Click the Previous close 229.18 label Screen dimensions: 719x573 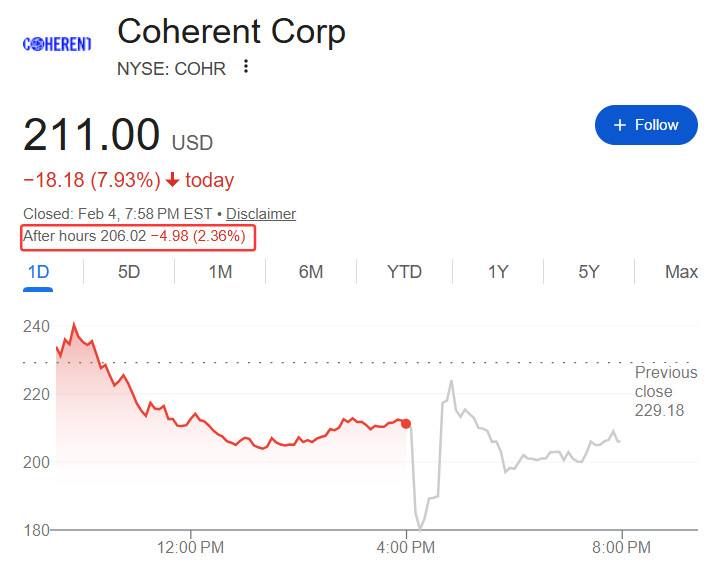point(665,391)
